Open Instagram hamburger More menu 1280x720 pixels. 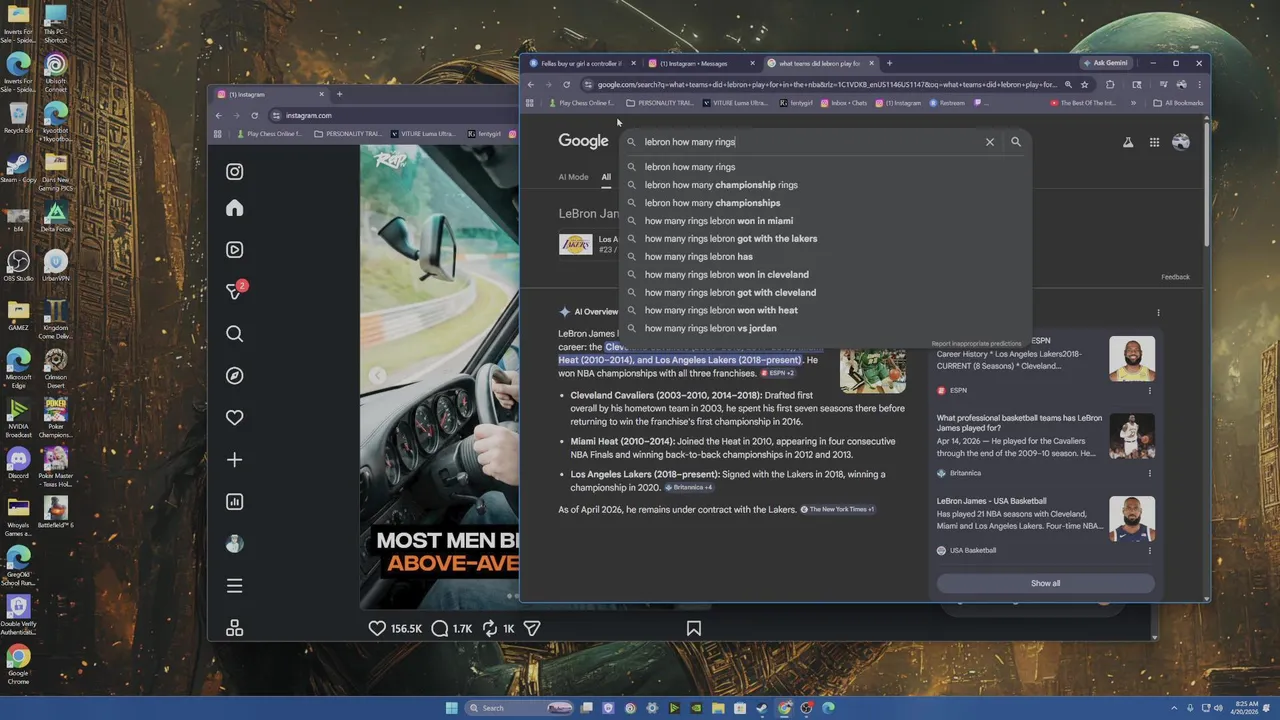[x=234, y=586]
